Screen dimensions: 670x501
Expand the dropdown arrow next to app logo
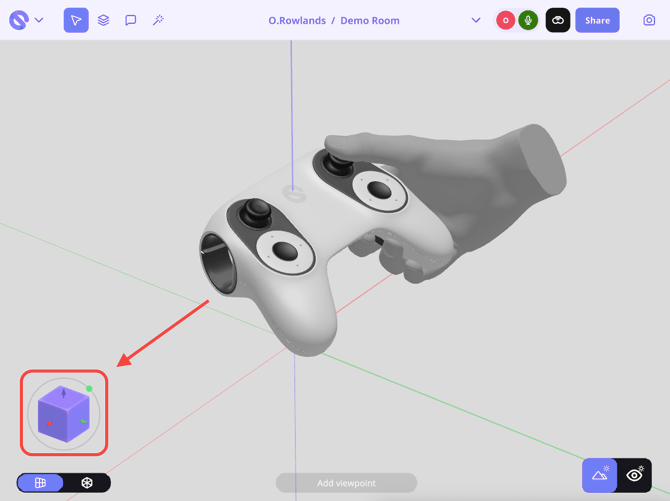pyautogui.click(x=40, y=20)
